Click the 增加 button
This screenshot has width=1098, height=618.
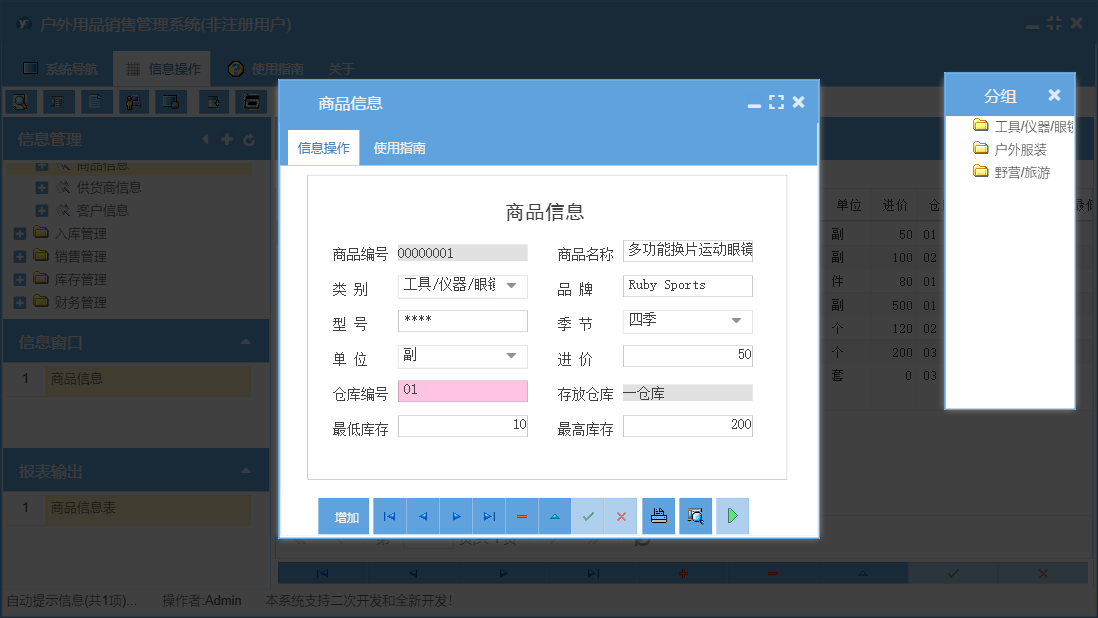pos(344,516)
